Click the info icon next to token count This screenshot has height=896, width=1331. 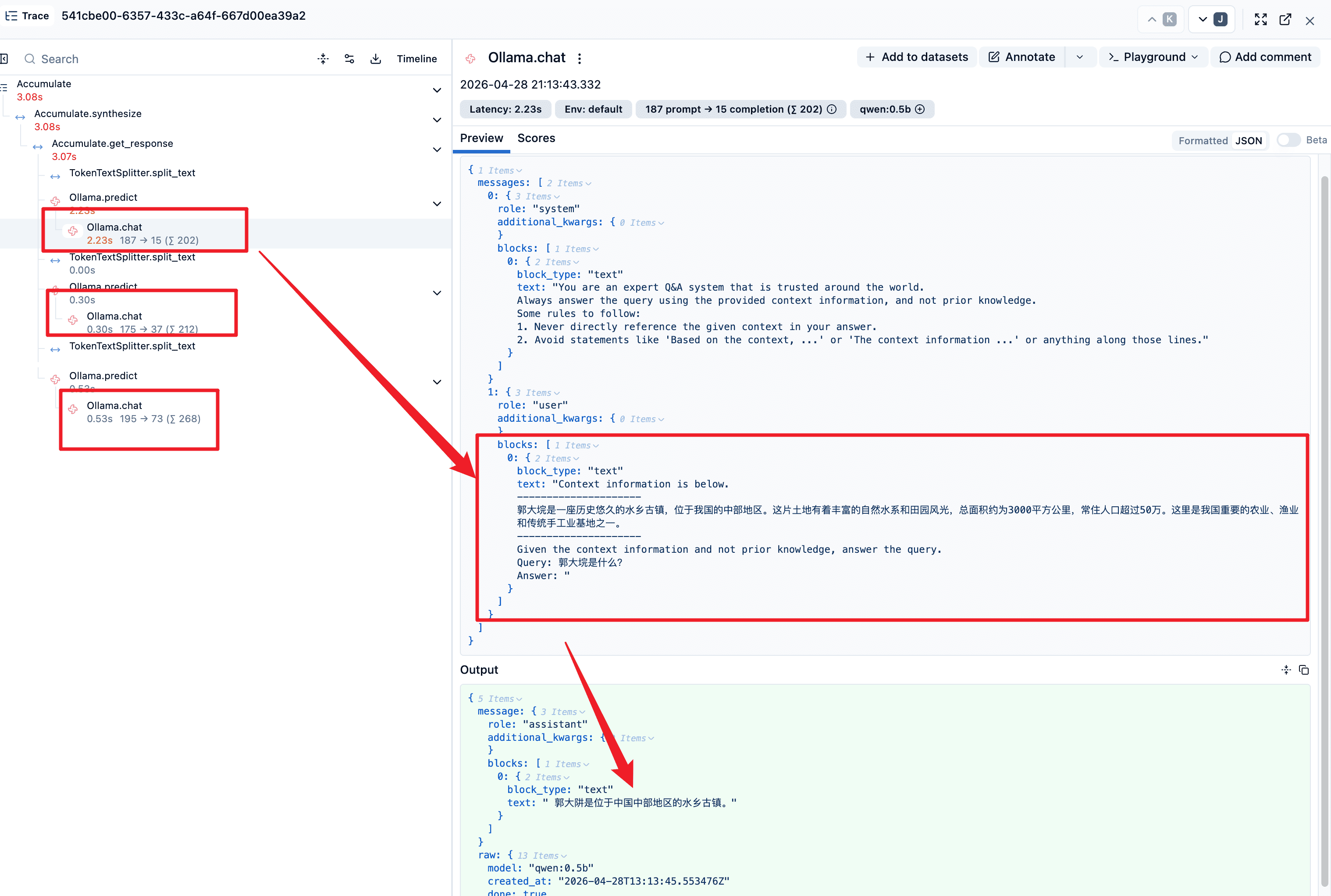pyautogui.click(x=832, y=109)
